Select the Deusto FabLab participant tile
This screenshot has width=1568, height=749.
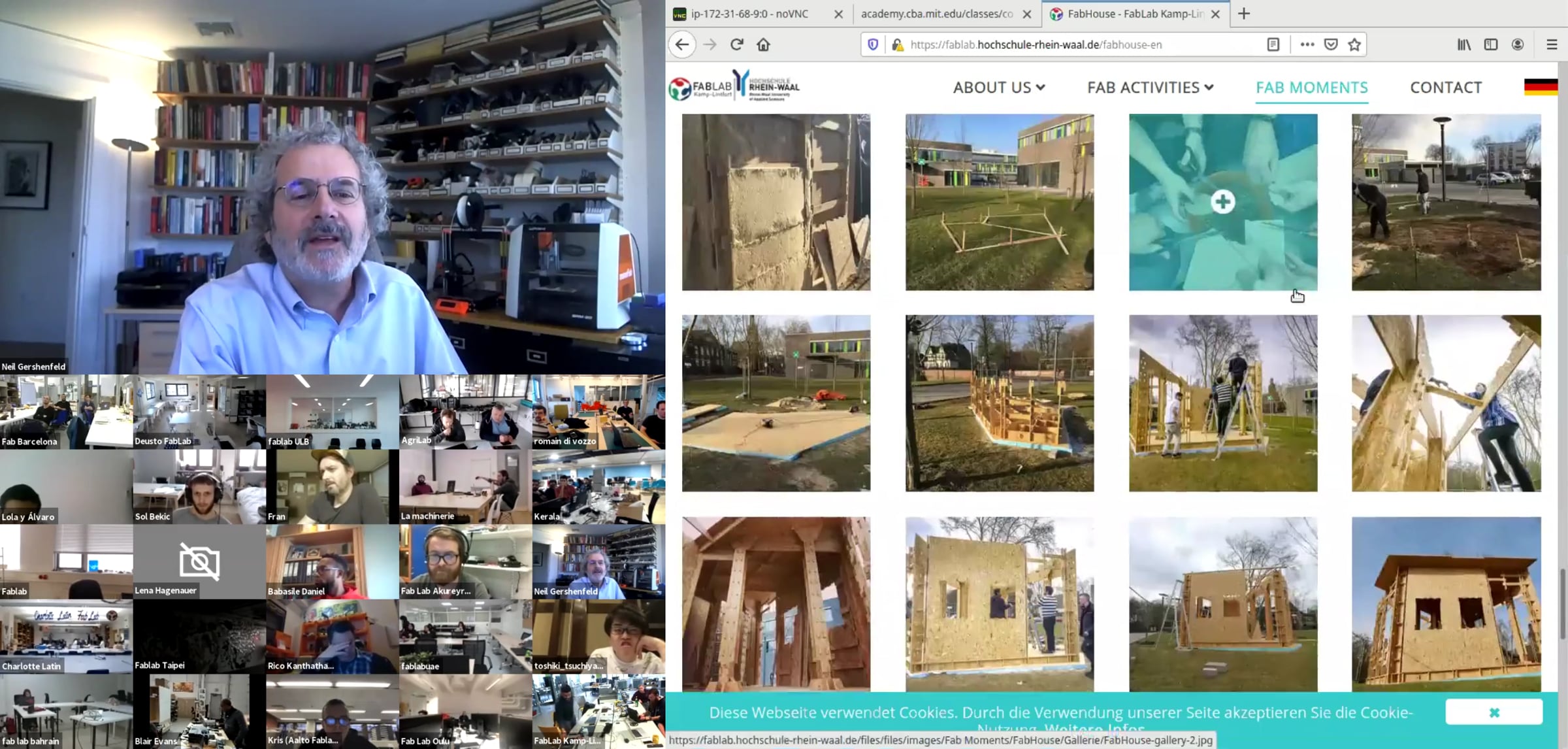coord(199,412)
